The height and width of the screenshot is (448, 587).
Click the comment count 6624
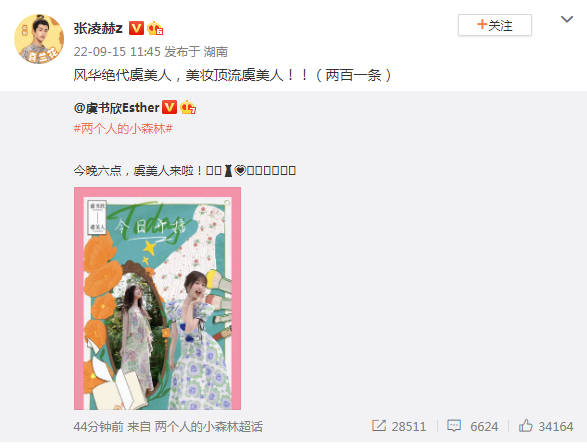click(x=484, y=426)
